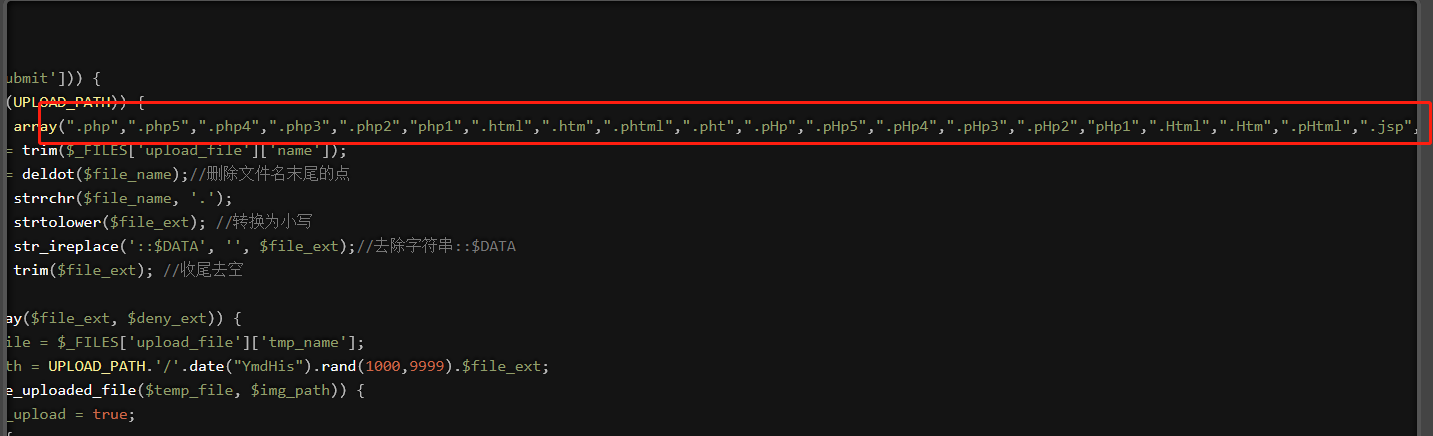Click the '::$DATA' string argument
This screenshot has width=1433, height=436.
pos(149,246)
